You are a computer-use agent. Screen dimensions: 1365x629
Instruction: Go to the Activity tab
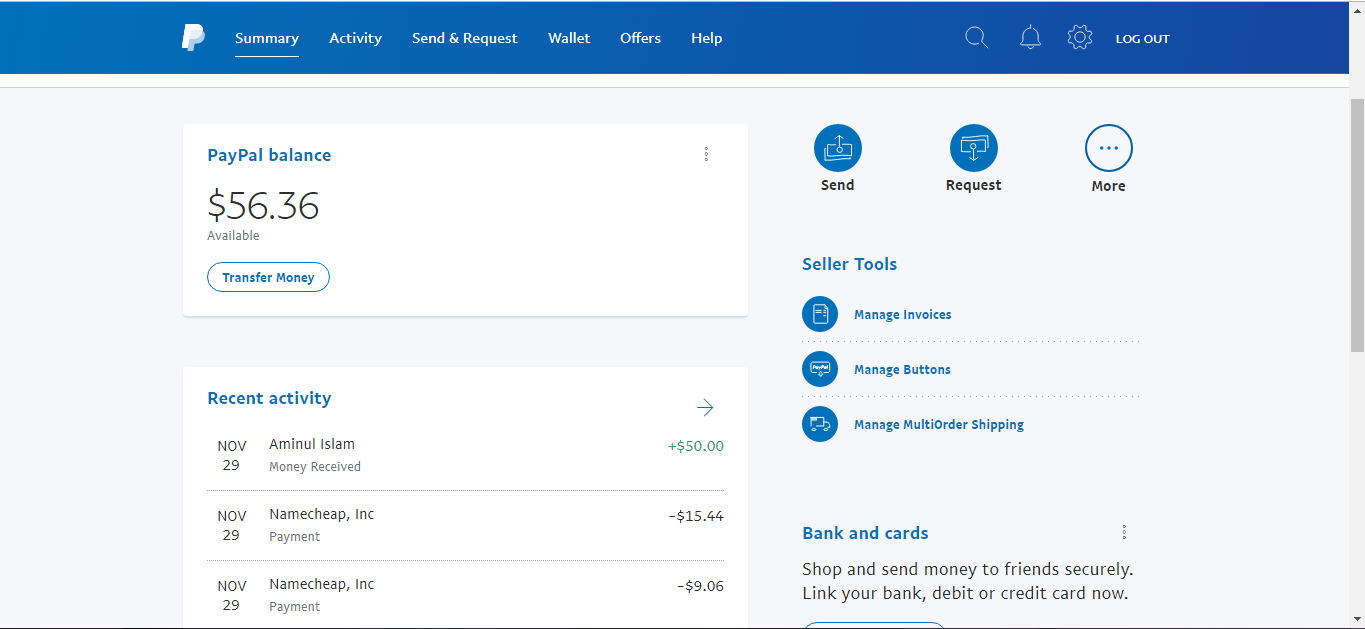pyautogui.click(x=355, y=38)
